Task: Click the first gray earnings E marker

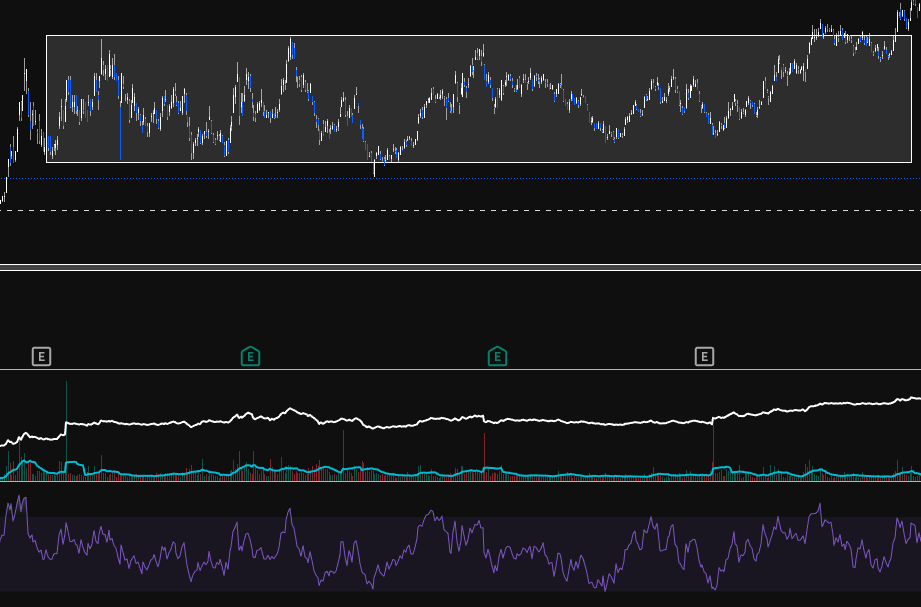Action: tap(41, 356)
